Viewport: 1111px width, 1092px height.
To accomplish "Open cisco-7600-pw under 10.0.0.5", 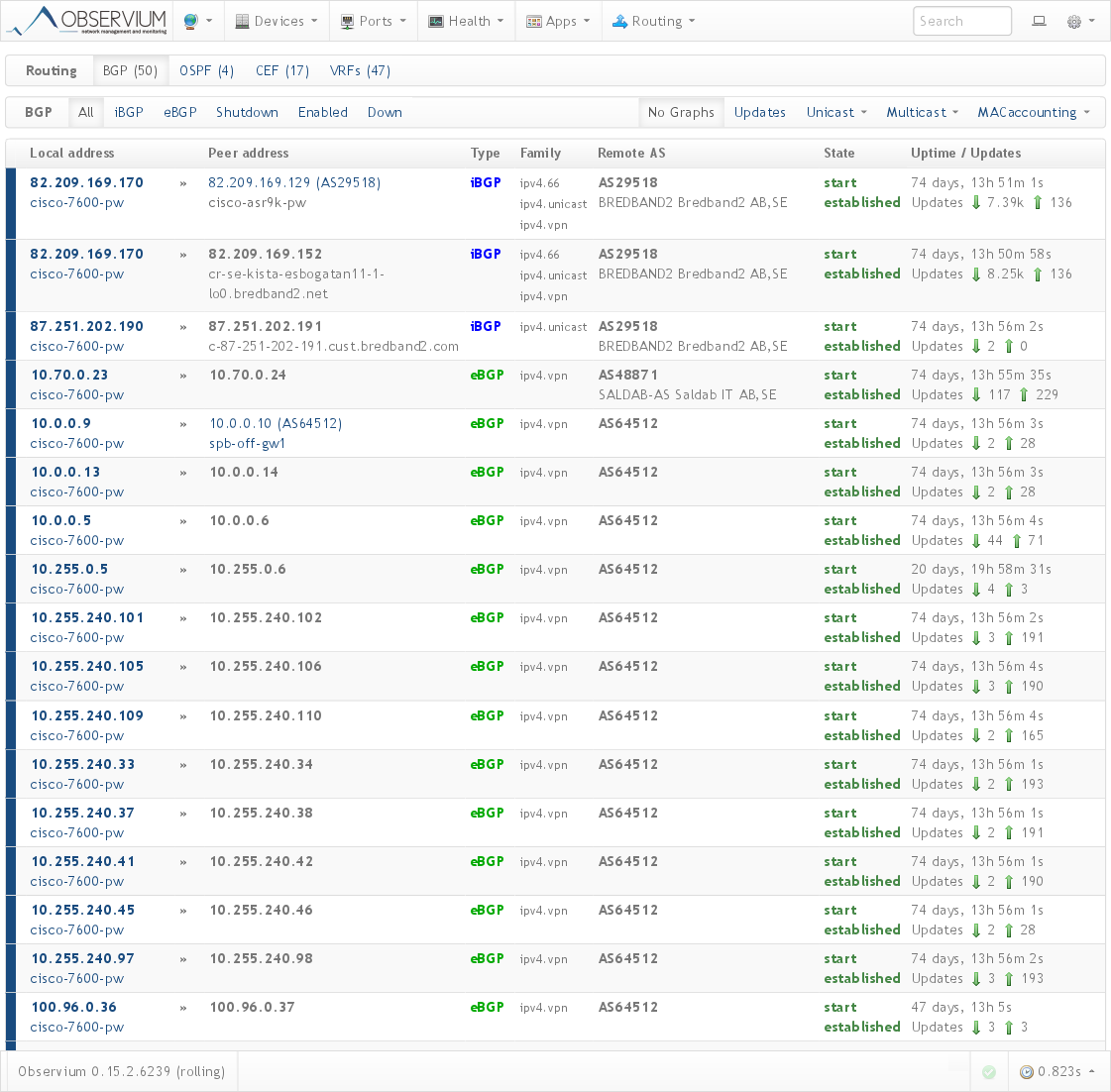I will pos(76,541).
